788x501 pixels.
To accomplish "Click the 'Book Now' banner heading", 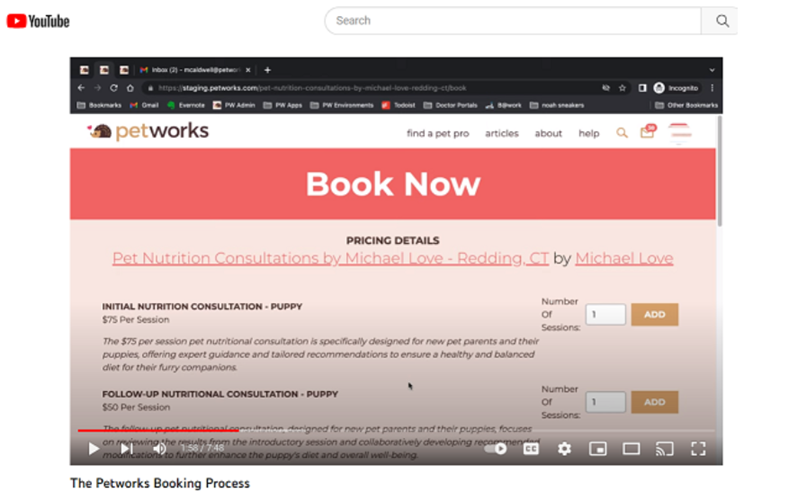I will pos(393,184).
